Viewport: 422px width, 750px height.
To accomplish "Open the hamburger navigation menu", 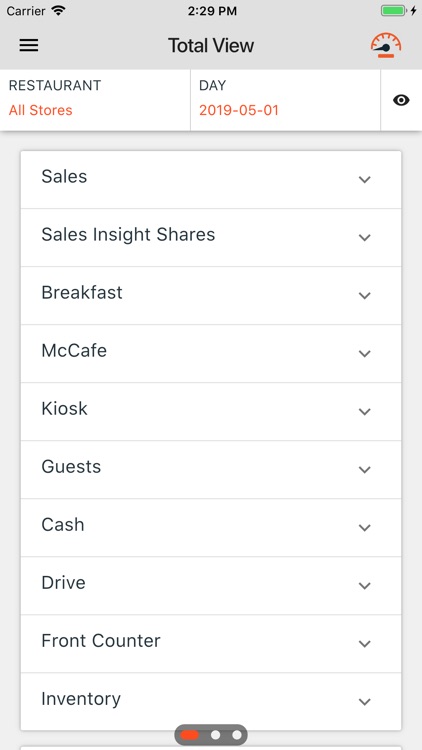I will [x=29, y=45].
